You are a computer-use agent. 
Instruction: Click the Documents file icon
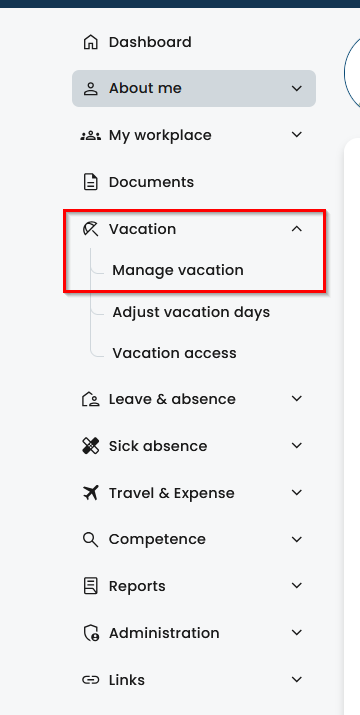[x=90, y=182]
